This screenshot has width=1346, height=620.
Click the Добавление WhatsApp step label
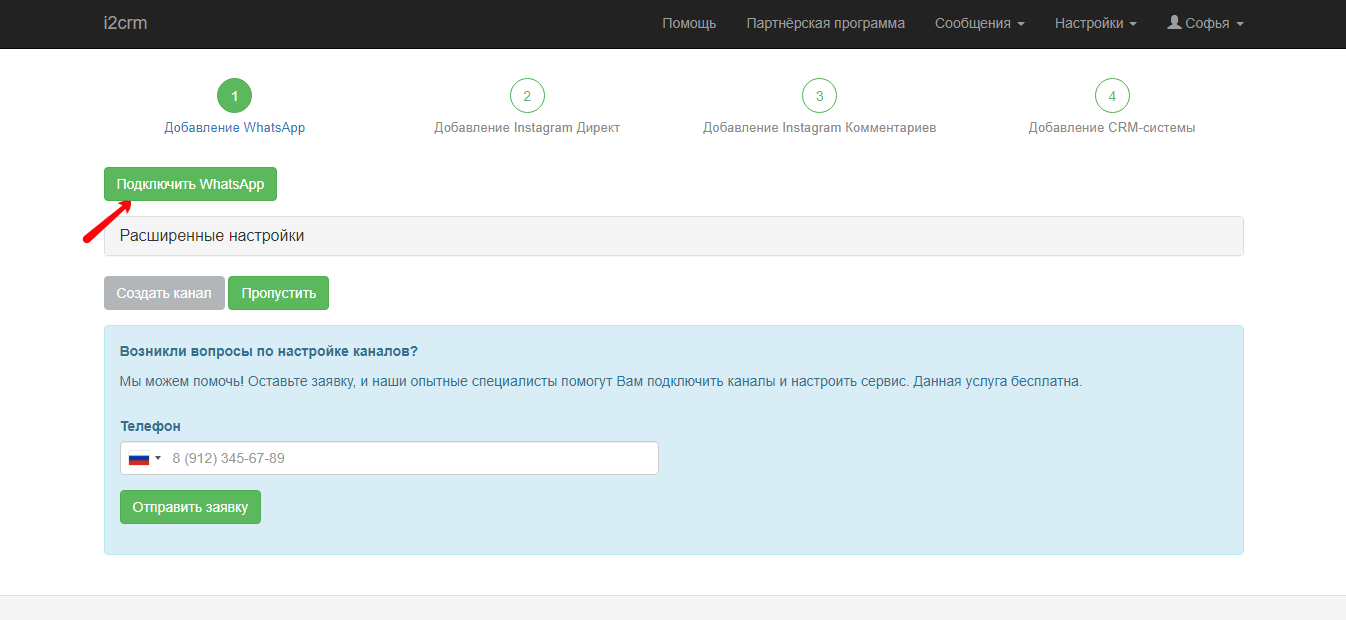tap(234, 128)
